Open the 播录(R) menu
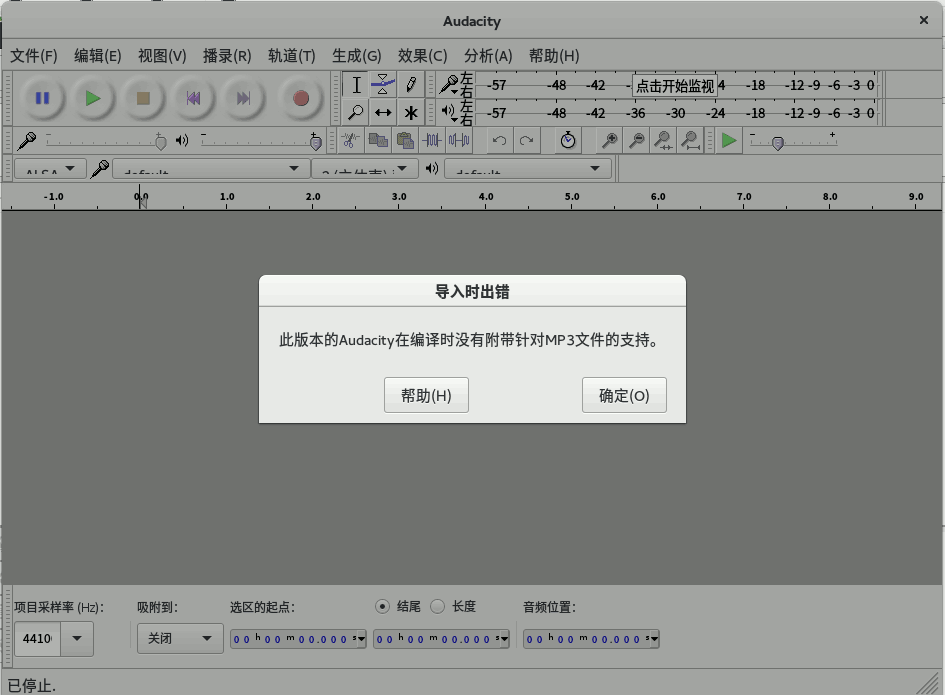 [x=227, y=56]
